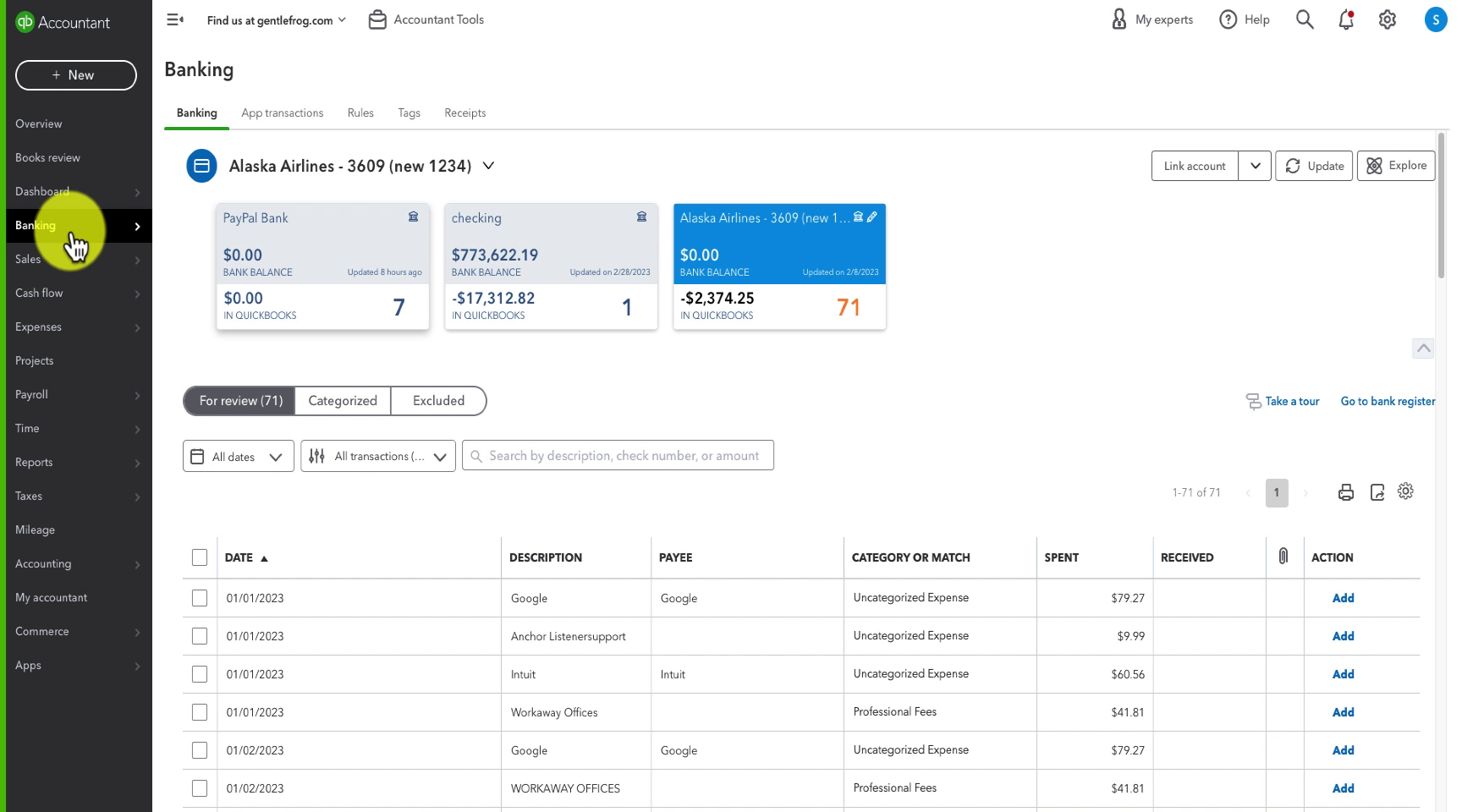This screenshot has width=1462, height=812.
Task: Edit the Alaska Airlines account pencil icon
Action: [x=872, y=217]
